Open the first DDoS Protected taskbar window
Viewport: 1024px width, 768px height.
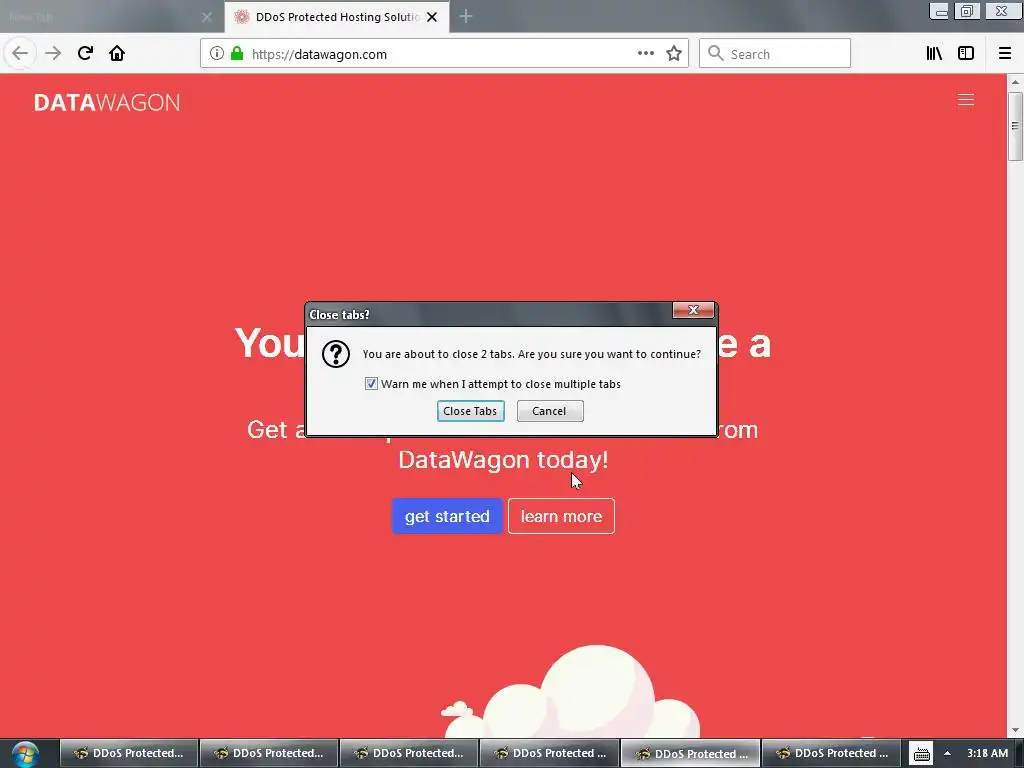pyautogui.click(x=129, y=754)
